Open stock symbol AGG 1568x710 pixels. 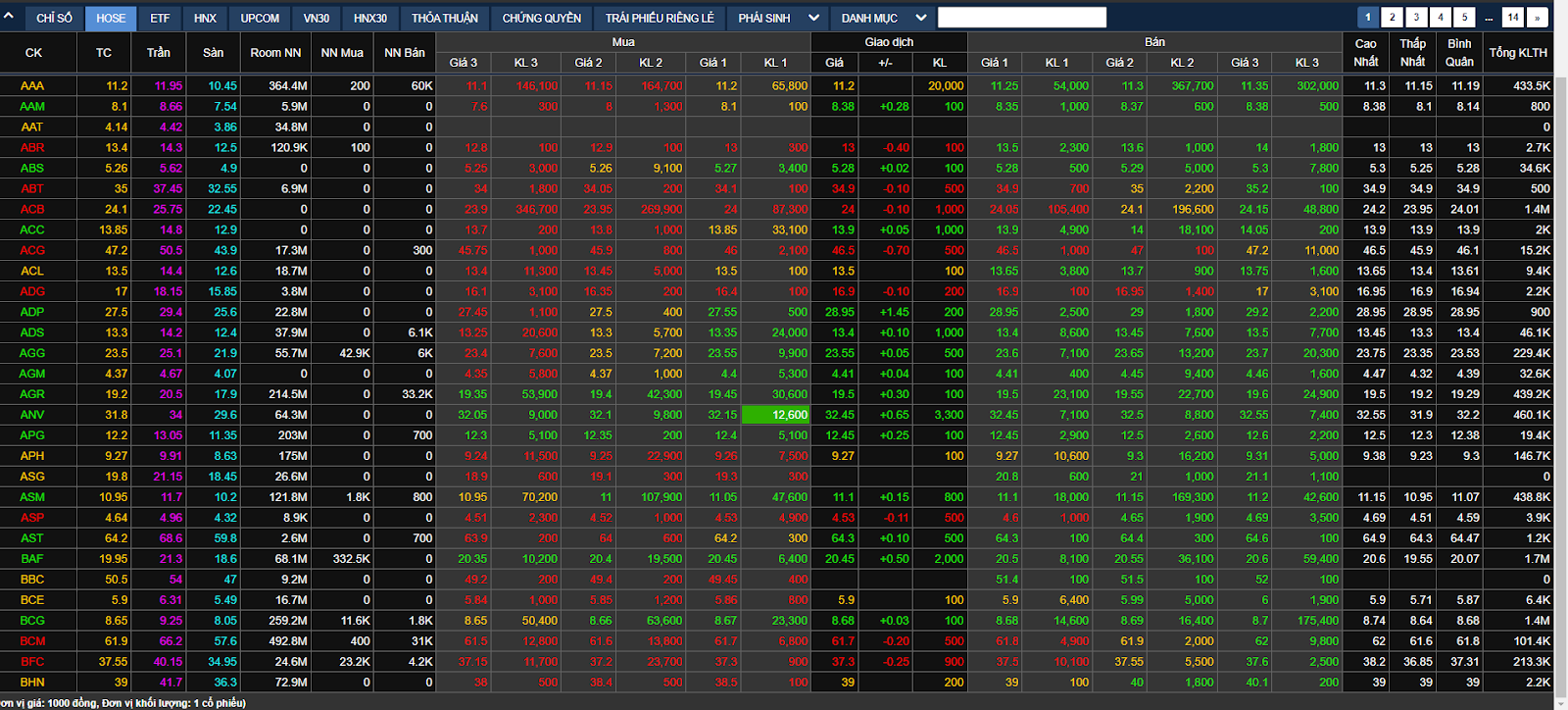pyautogui.click(x=32, y=354)
